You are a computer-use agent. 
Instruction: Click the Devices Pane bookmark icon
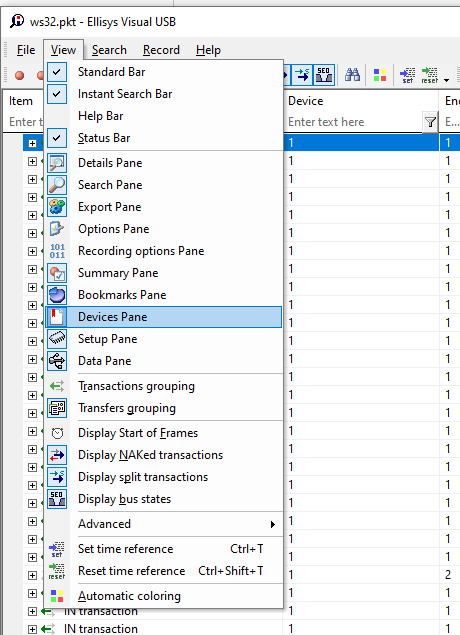coord(57,317)
